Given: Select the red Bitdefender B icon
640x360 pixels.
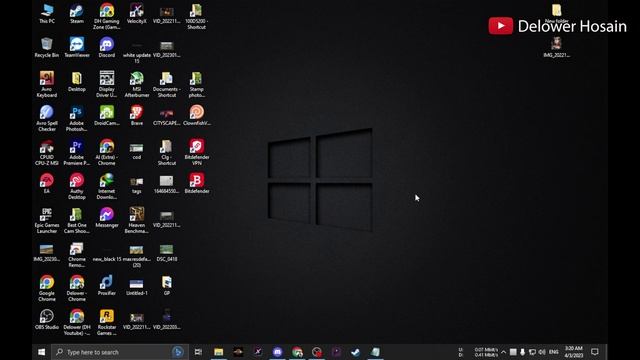Looking at the screenshot, I should point(197,183).
